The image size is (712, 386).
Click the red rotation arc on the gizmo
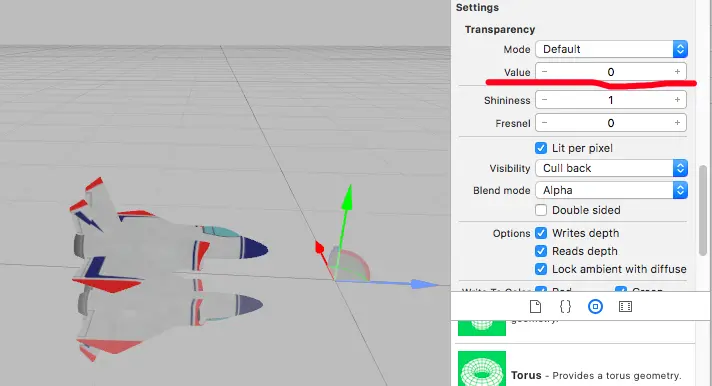tap(360, 259)
